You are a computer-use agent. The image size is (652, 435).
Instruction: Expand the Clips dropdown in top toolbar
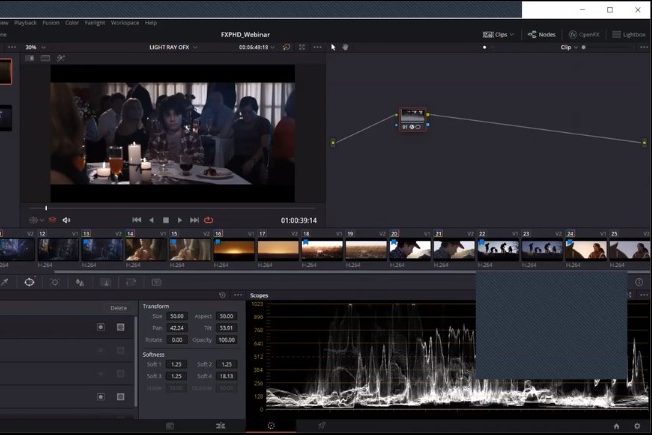[x=498, y=34]
